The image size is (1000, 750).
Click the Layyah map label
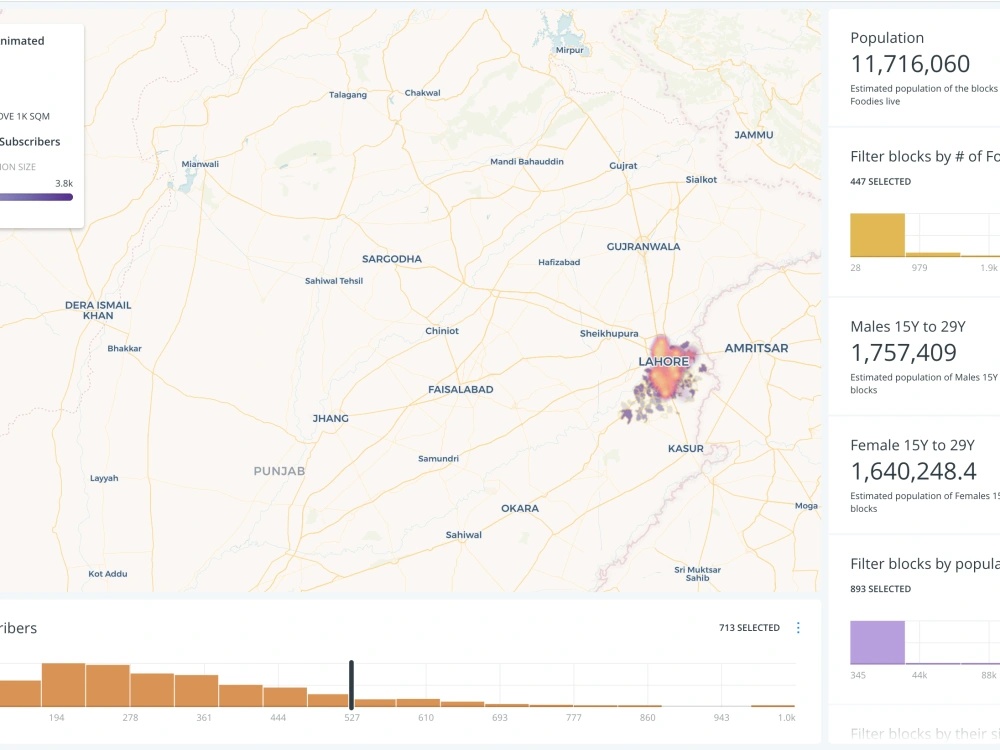[104, 478]
